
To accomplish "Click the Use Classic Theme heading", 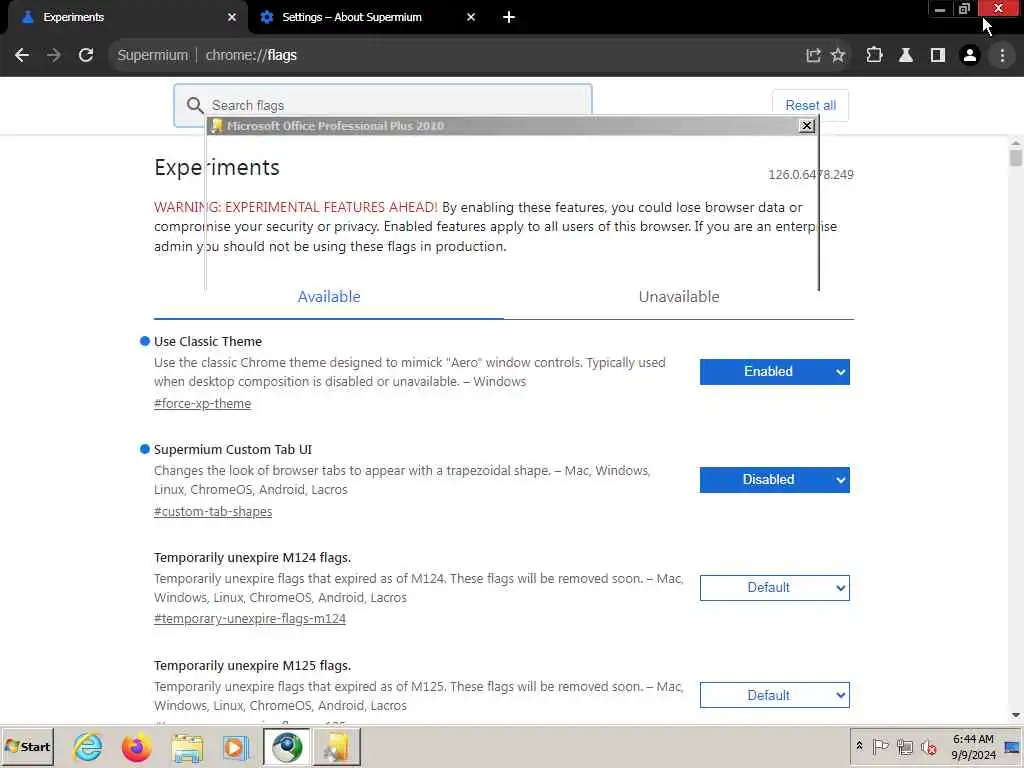I will pos(208,342).
